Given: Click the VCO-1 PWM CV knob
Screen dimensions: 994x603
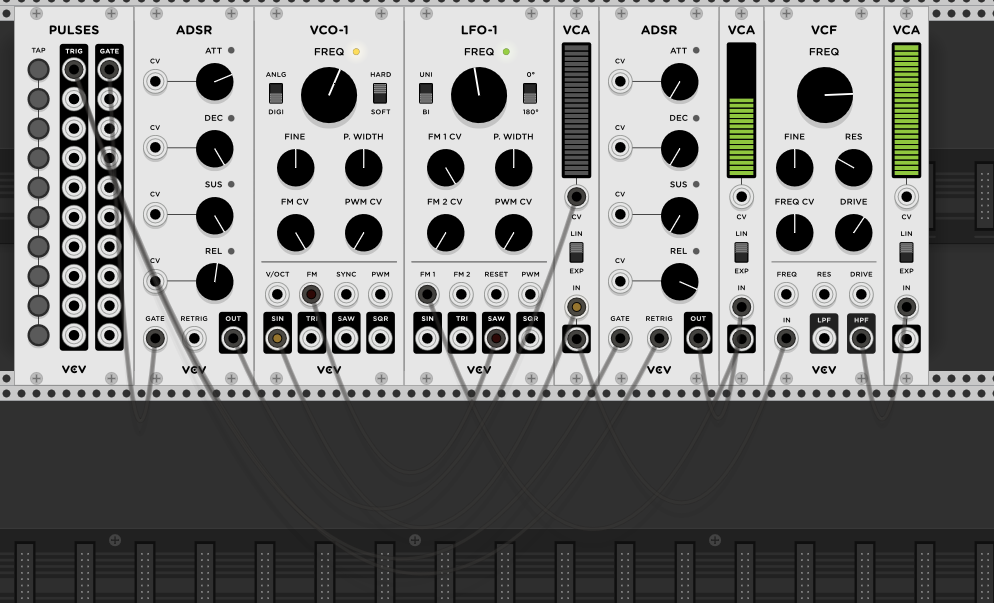Looking at the screenshot, I should pos(363,233).
